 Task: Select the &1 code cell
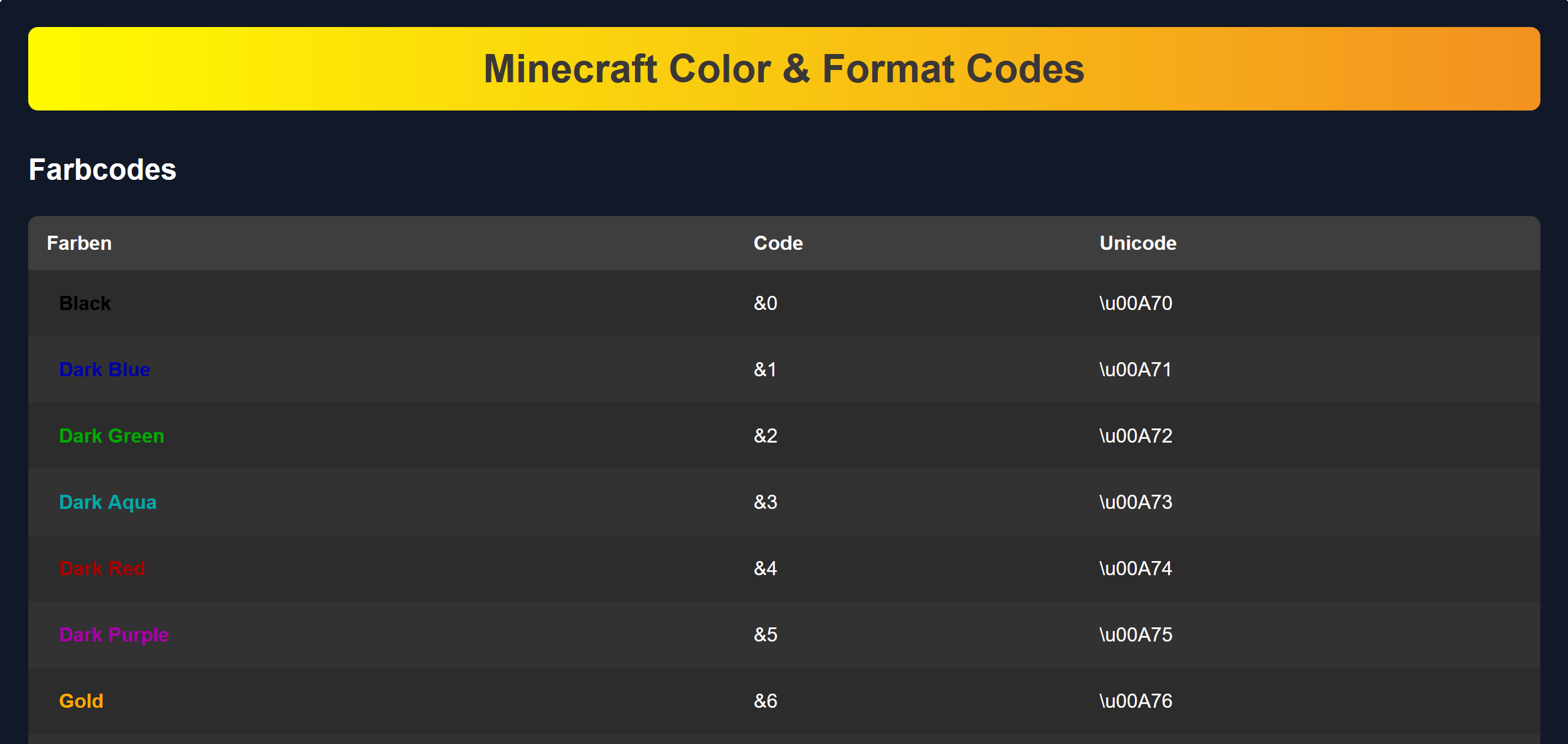click(765, 369)
